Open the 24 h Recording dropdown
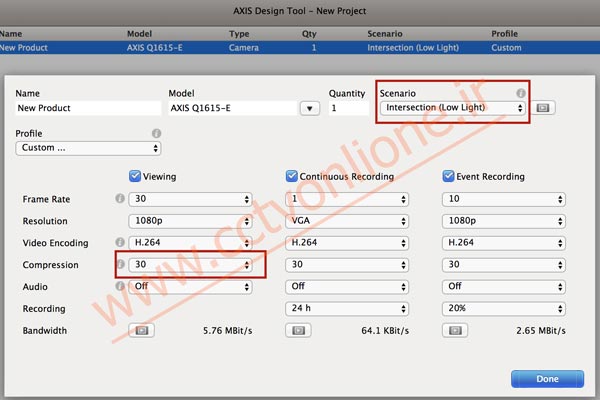 click(x=347, y=308)
